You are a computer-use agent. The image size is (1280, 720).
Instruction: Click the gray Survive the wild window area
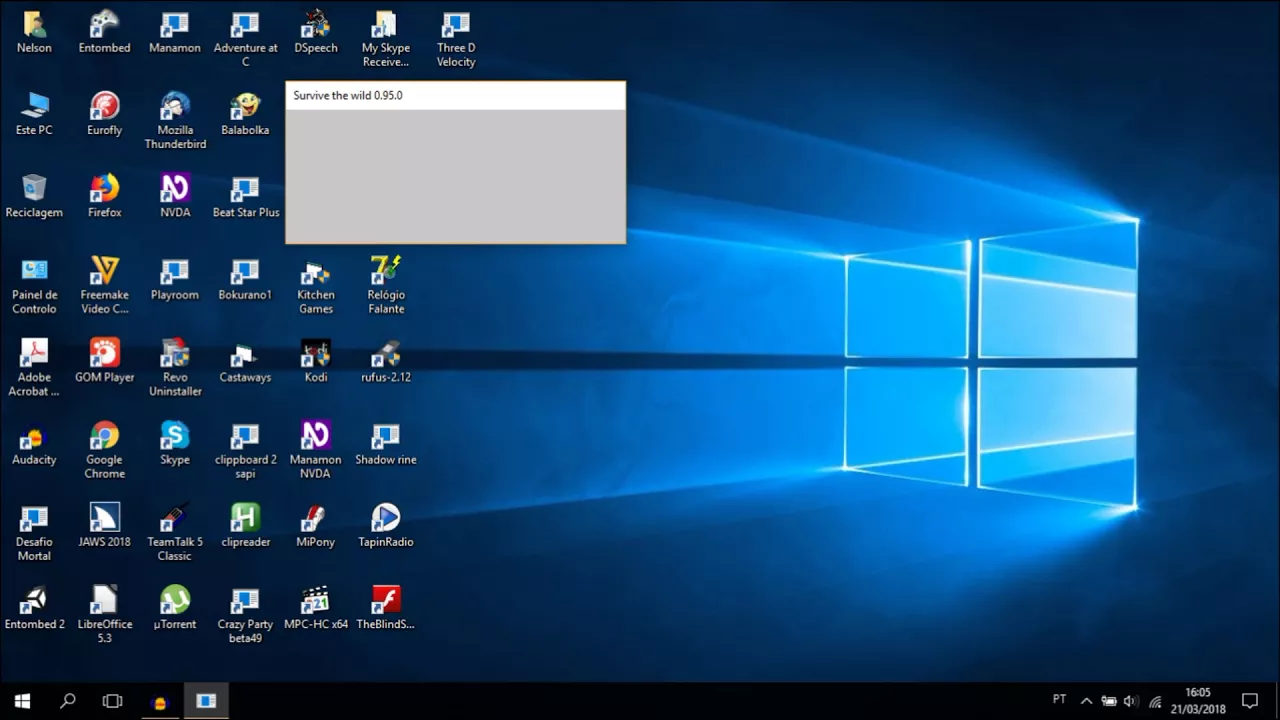click(x=455, y=175)
